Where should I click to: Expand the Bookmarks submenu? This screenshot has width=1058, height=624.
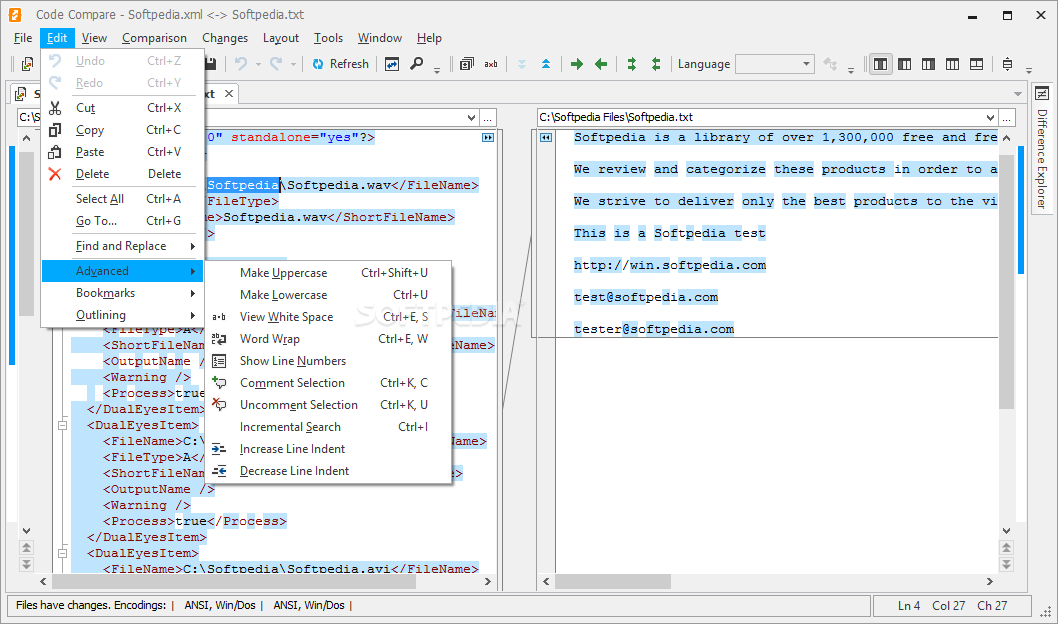(x=122, y=293)
